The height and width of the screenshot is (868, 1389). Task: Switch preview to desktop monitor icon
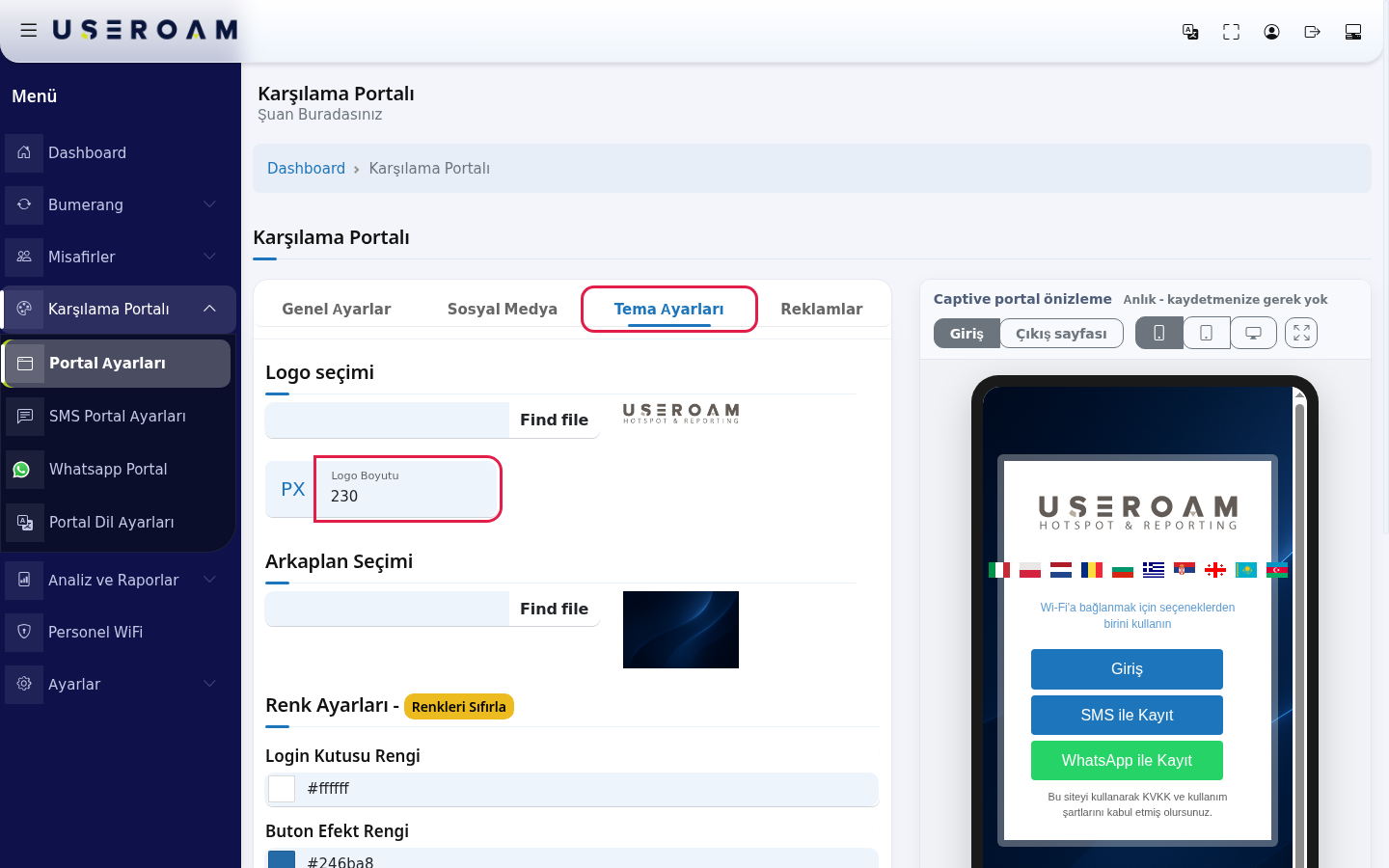click(1253, 333)
